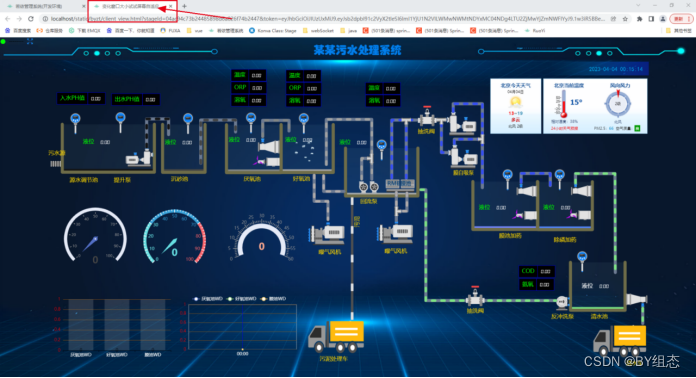Open the browser extensions puzzle icon
The width and height of the screenshot is (696, 378).
click(639, 19)
